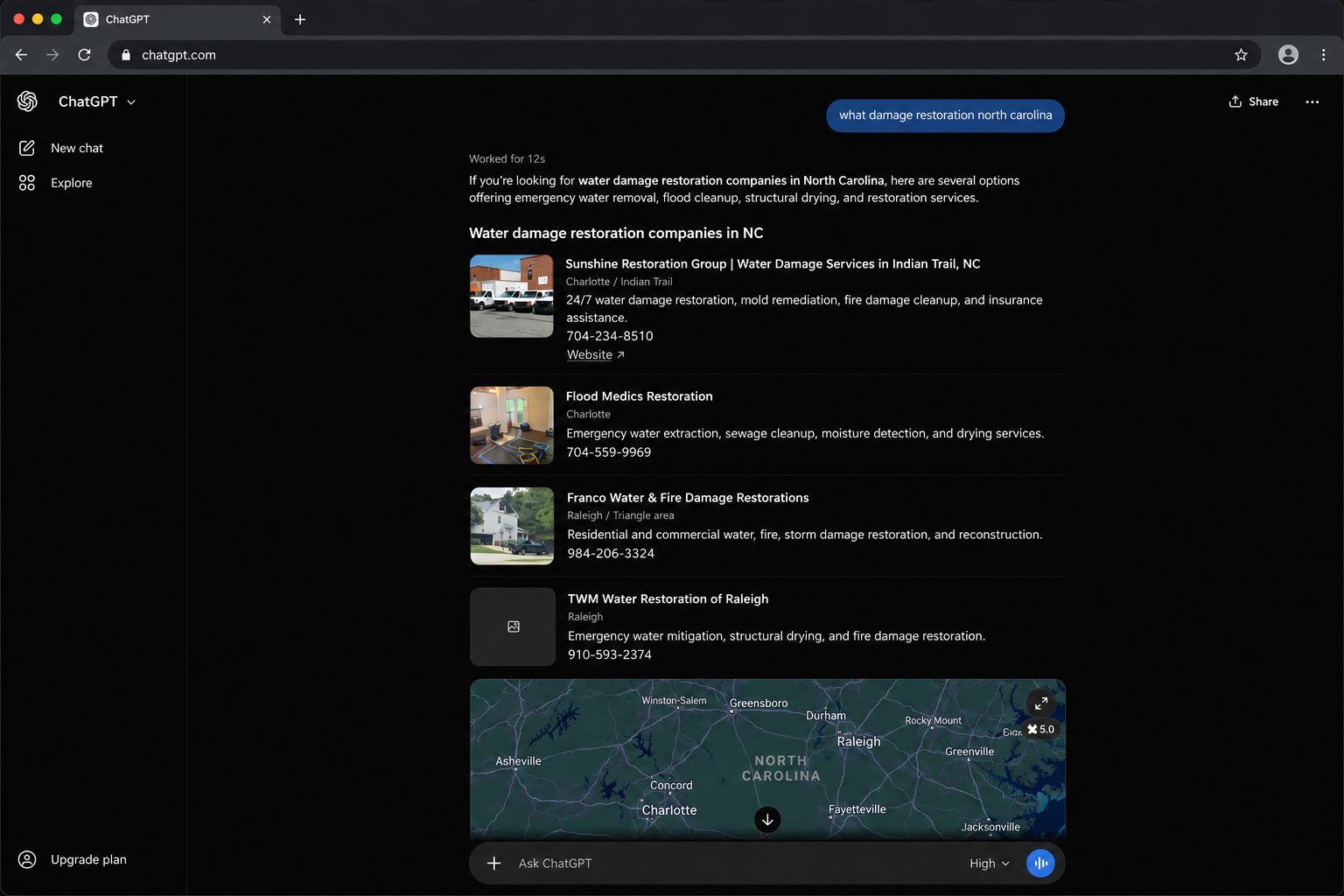Screen dimensions: 1344x896
Task: Click the Charlotte label on the map
Action: pos(669,810)
